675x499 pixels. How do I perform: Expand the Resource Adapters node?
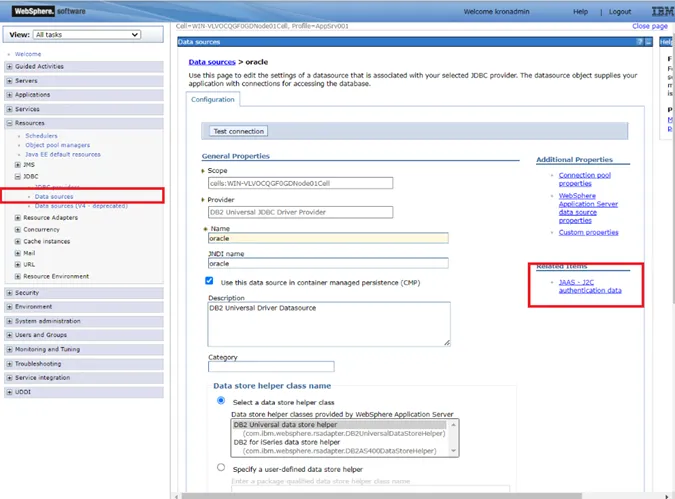[x=18, y=218]
